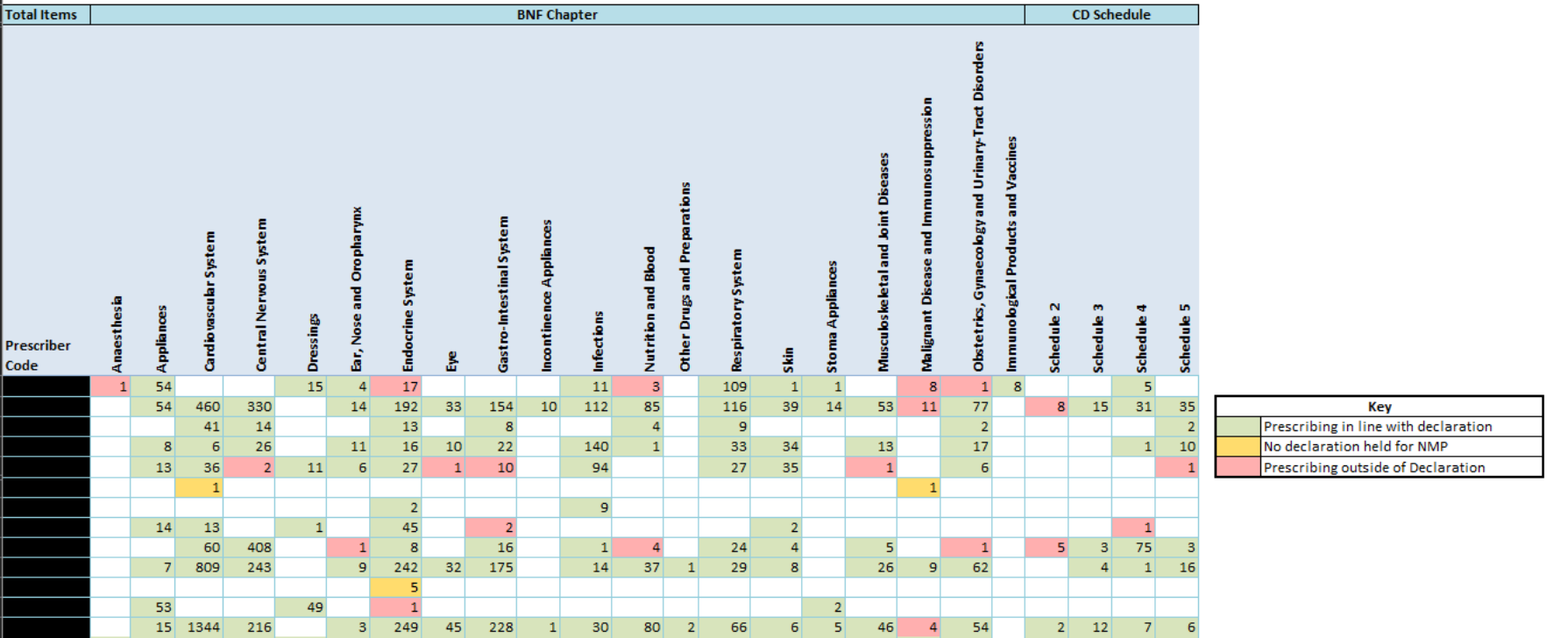Click the Dressings column heading
Viewport: 1568px width, 638px height.
[x=313, y=343]
